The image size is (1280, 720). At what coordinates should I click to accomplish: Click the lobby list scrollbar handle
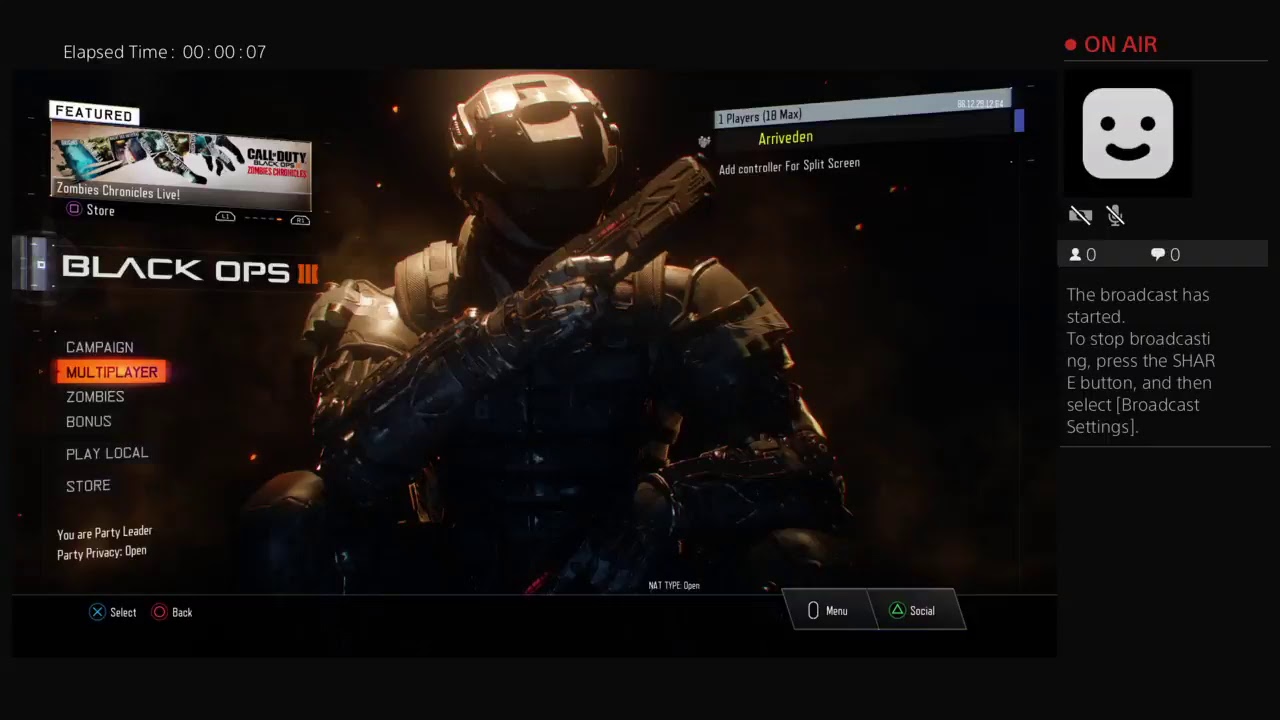click(1019, 120)
